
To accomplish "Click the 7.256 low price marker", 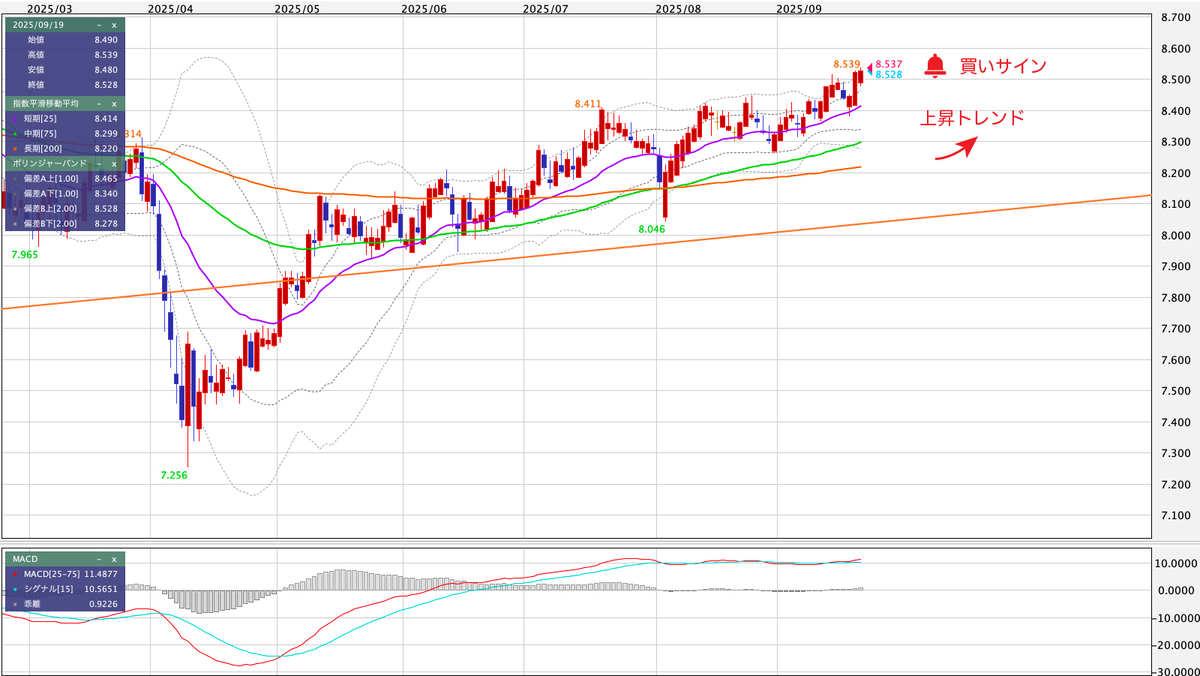I will 174,475.
